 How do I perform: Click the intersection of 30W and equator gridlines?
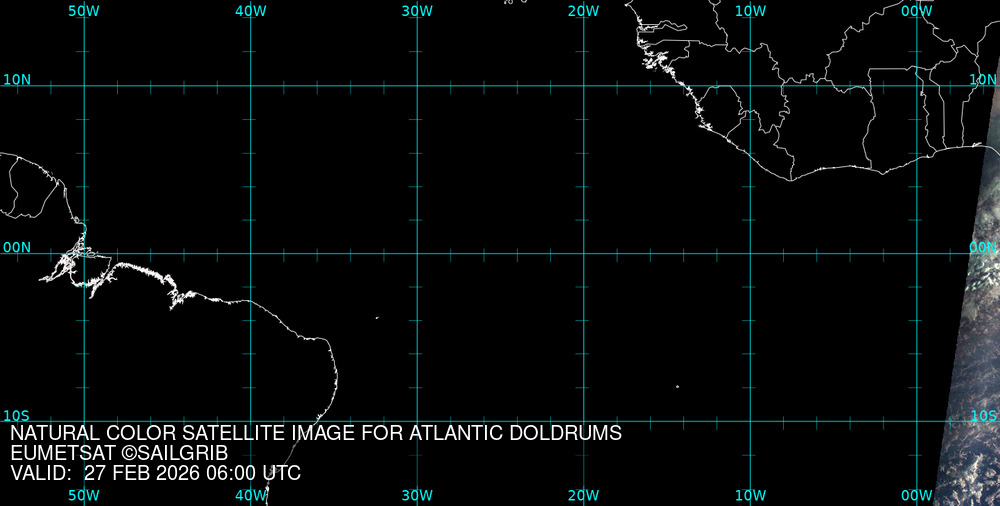(x=417, y=253)
